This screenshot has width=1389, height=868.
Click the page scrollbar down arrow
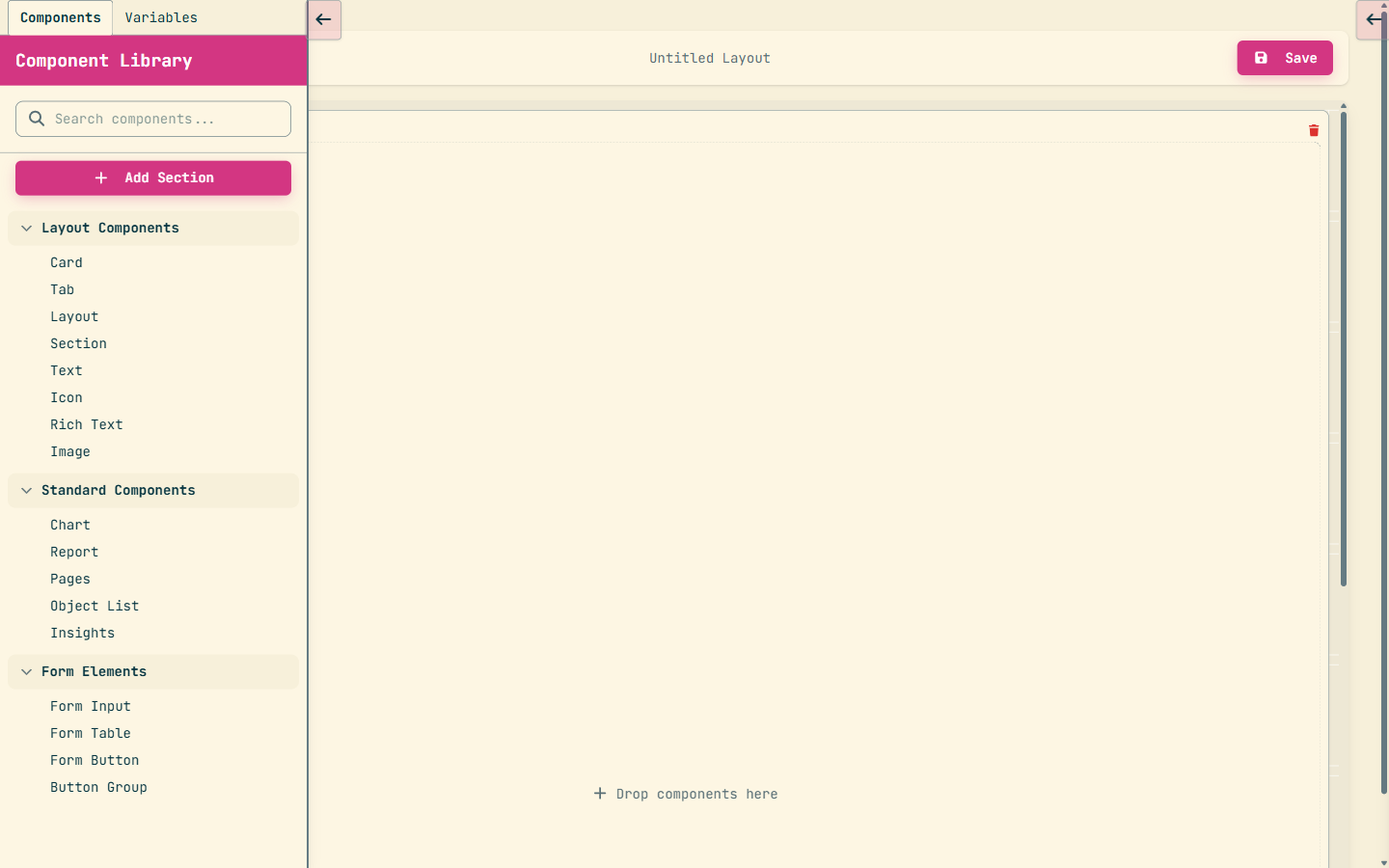[x=1384, y=863]
